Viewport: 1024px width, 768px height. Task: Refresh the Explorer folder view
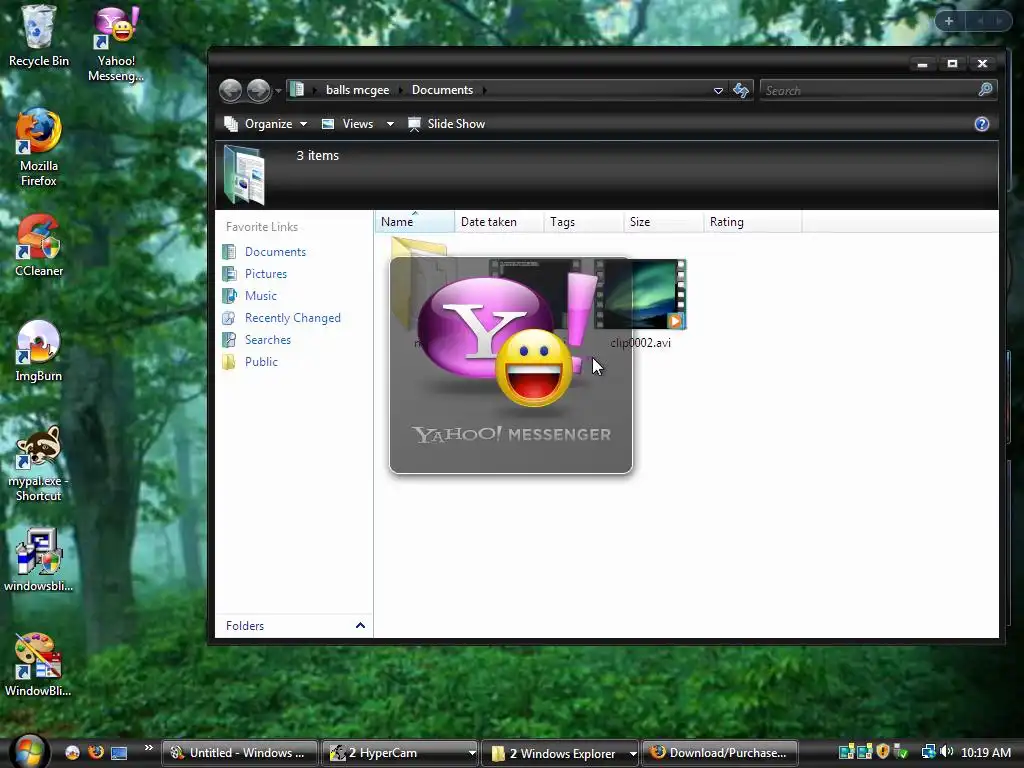pos(741,90)
